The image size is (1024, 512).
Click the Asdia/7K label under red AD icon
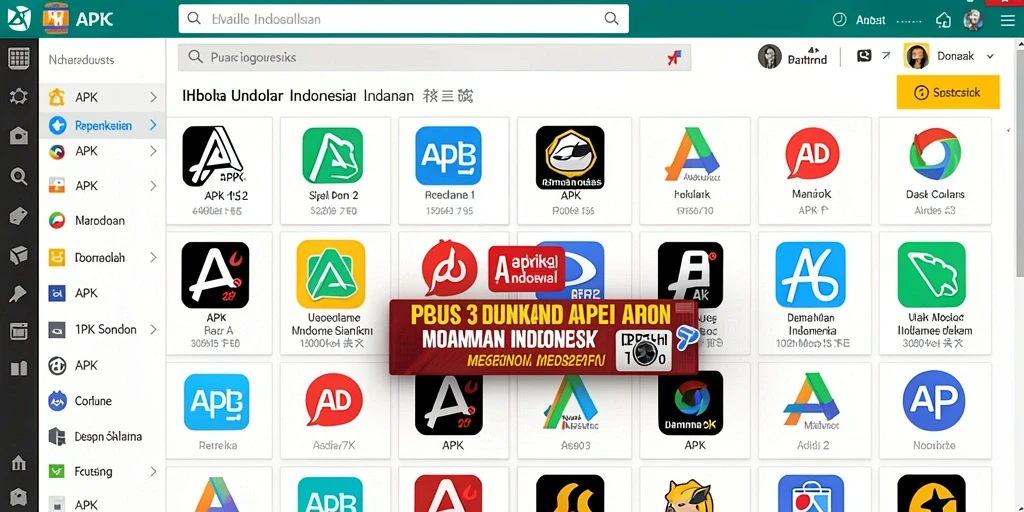334,445
